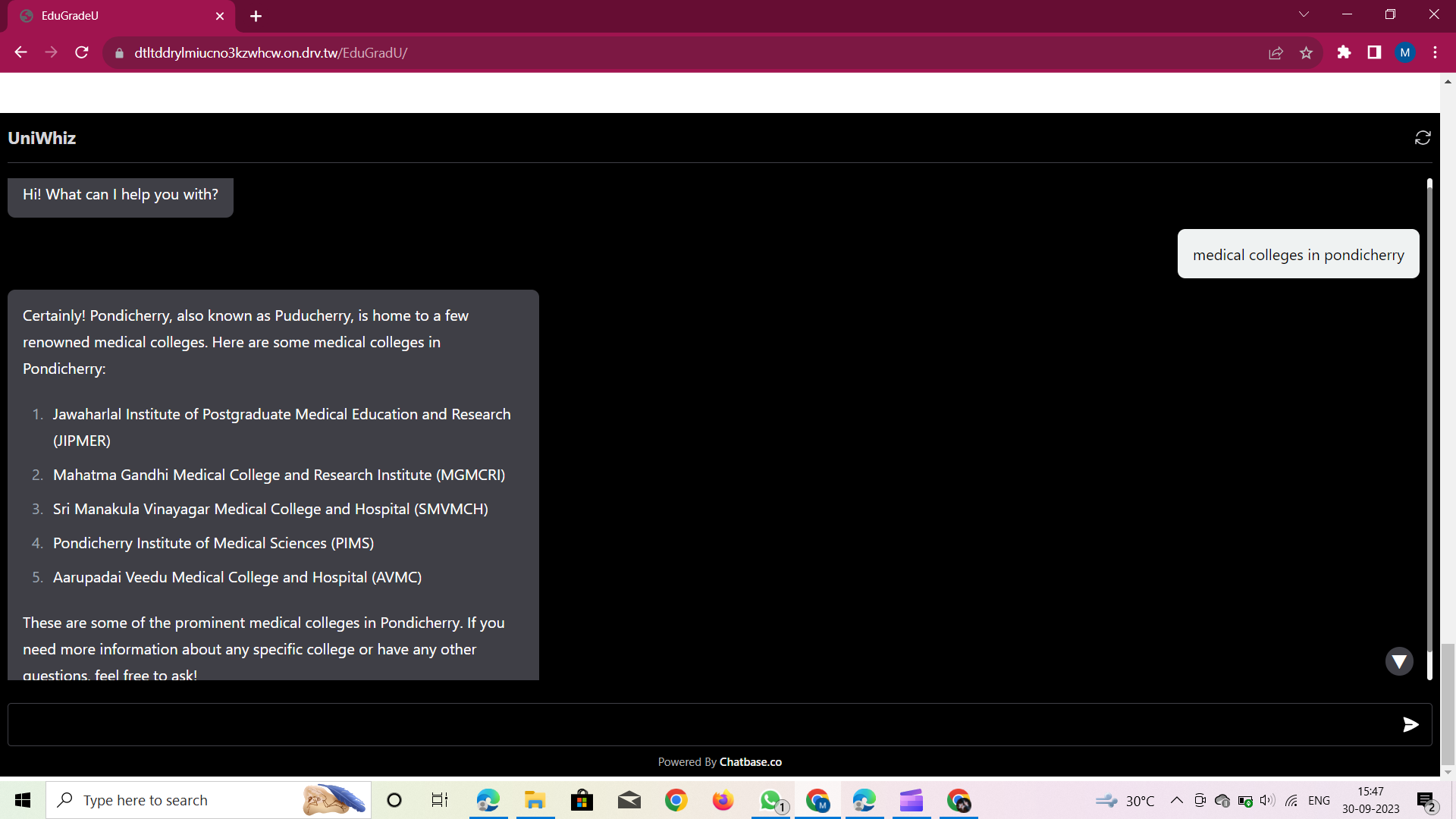
Task: Open the Chatbase.co link
Action: (750, 762)
